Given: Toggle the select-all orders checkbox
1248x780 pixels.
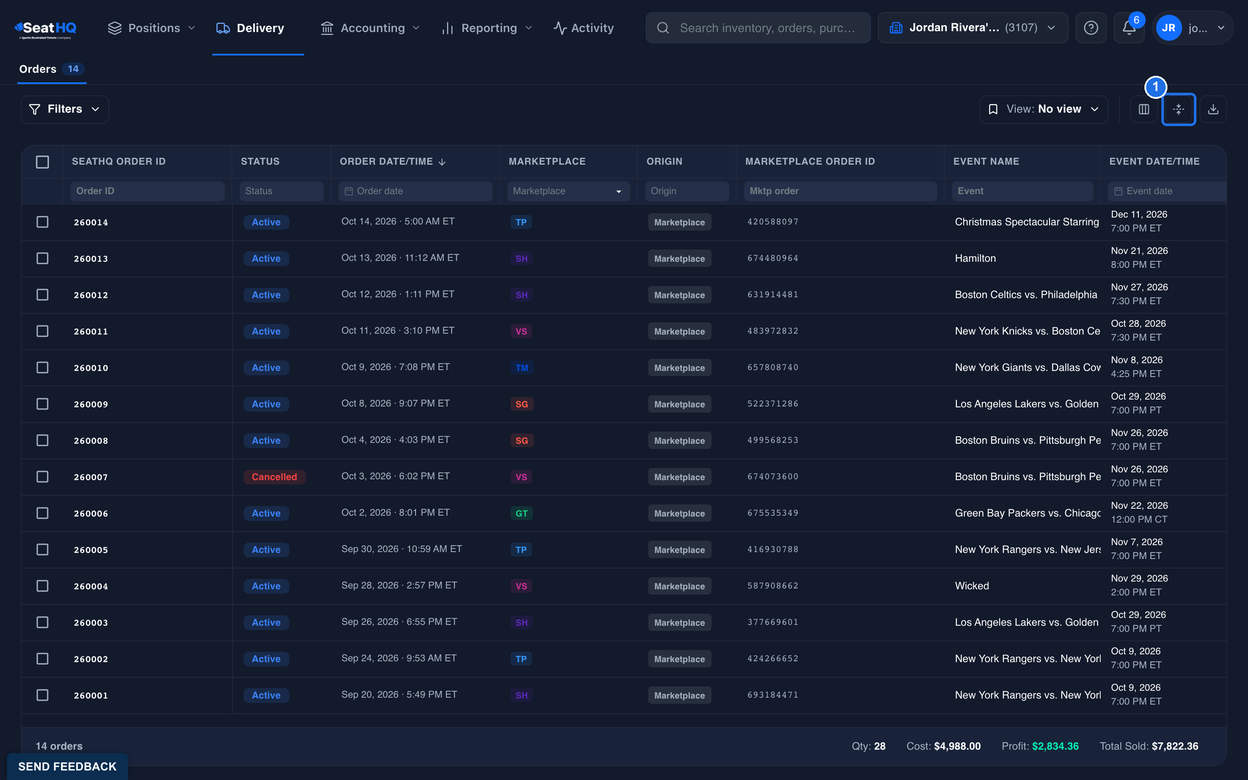Looking at the screenshot, I should pyautogui.click(x=42, y=161).
